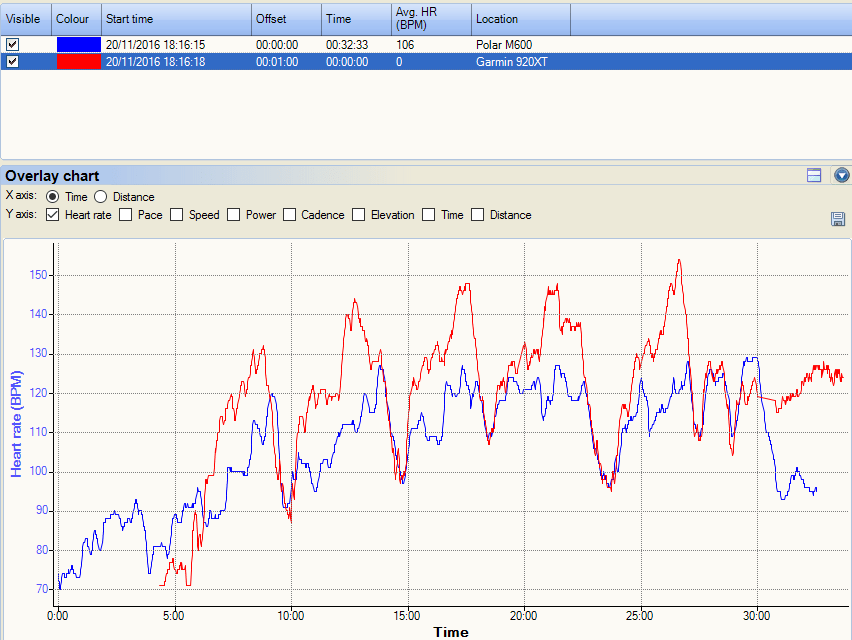Viewport: 852px width, 640px height.
Task: Click the blue colour swatch for Polar M600
Action: tap(76, 44)
